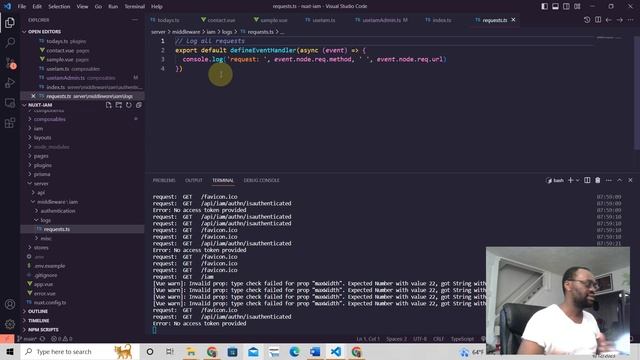Click the taskbar search box
The image size is (640, 360).
[x=80, y=351]
